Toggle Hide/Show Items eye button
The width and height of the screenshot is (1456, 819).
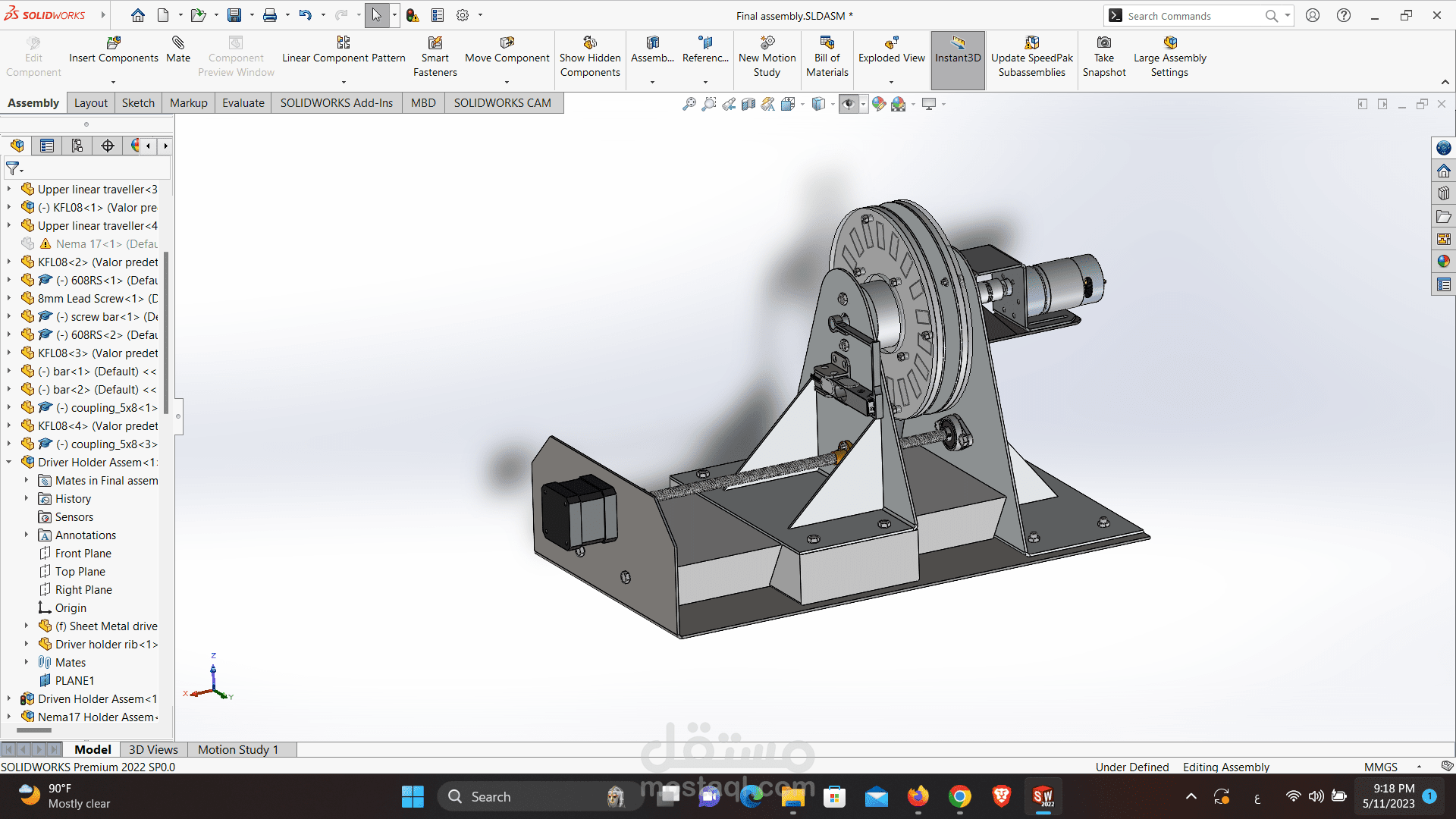tap(849, 104)
